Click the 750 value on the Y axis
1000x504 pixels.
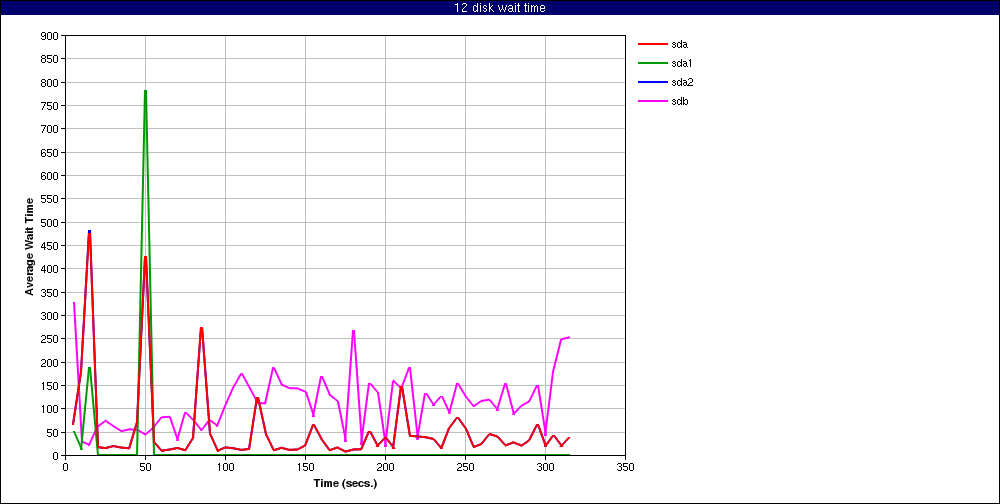click(50, 106)
